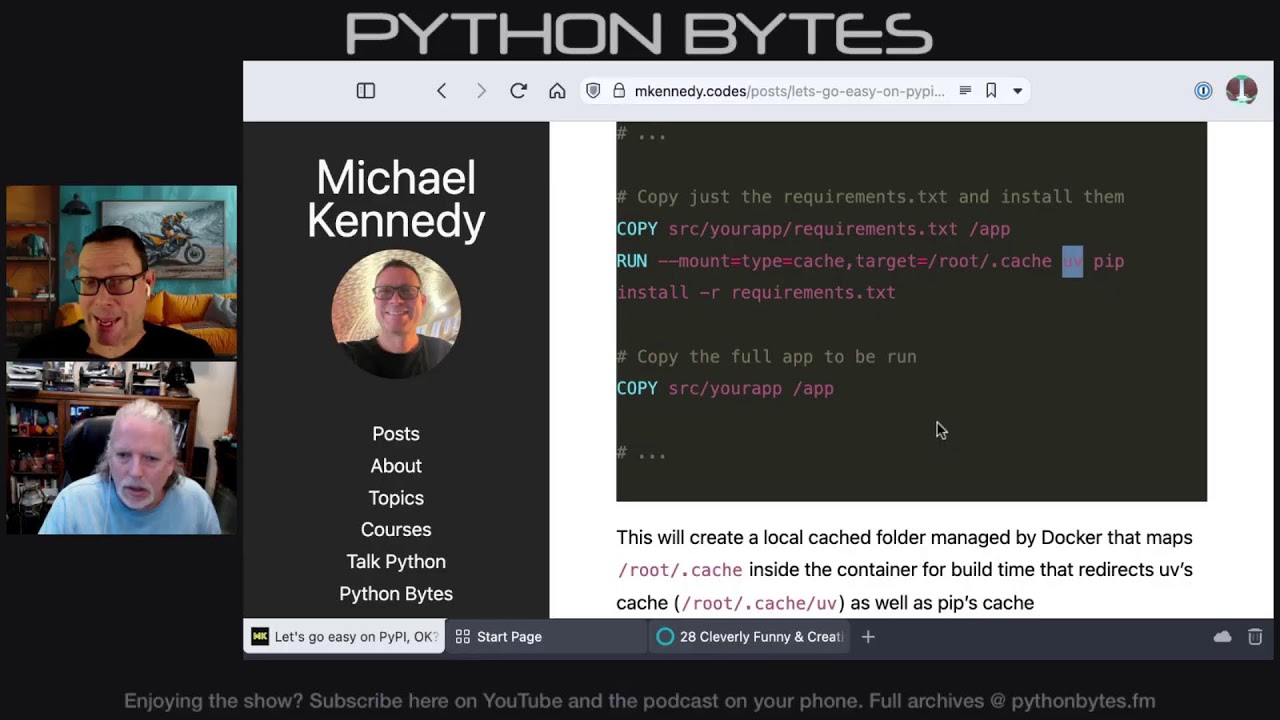Open the browser home page
The image size is (1280, 720).
(x=557, y=90)
